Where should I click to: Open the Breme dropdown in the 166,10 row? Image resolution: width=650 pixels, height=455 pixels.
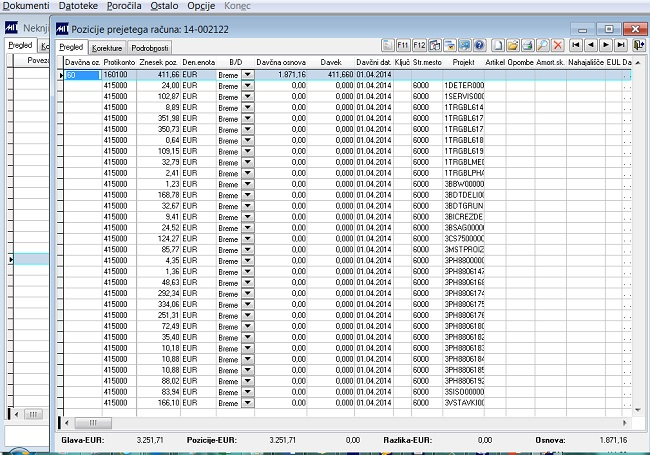coord(247,403)
